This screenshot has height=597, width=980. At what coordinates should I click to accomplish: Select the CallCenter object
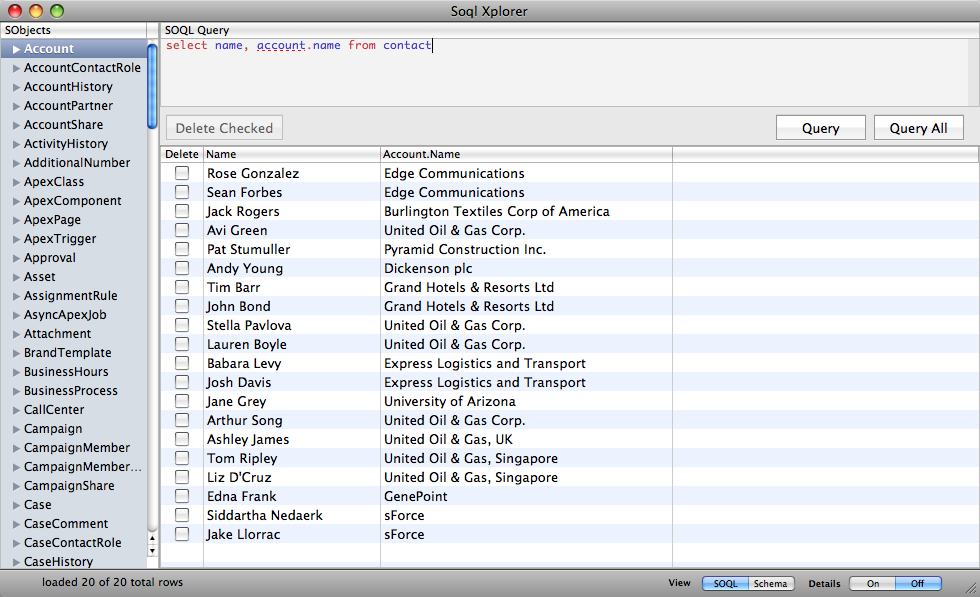[54, 409]
